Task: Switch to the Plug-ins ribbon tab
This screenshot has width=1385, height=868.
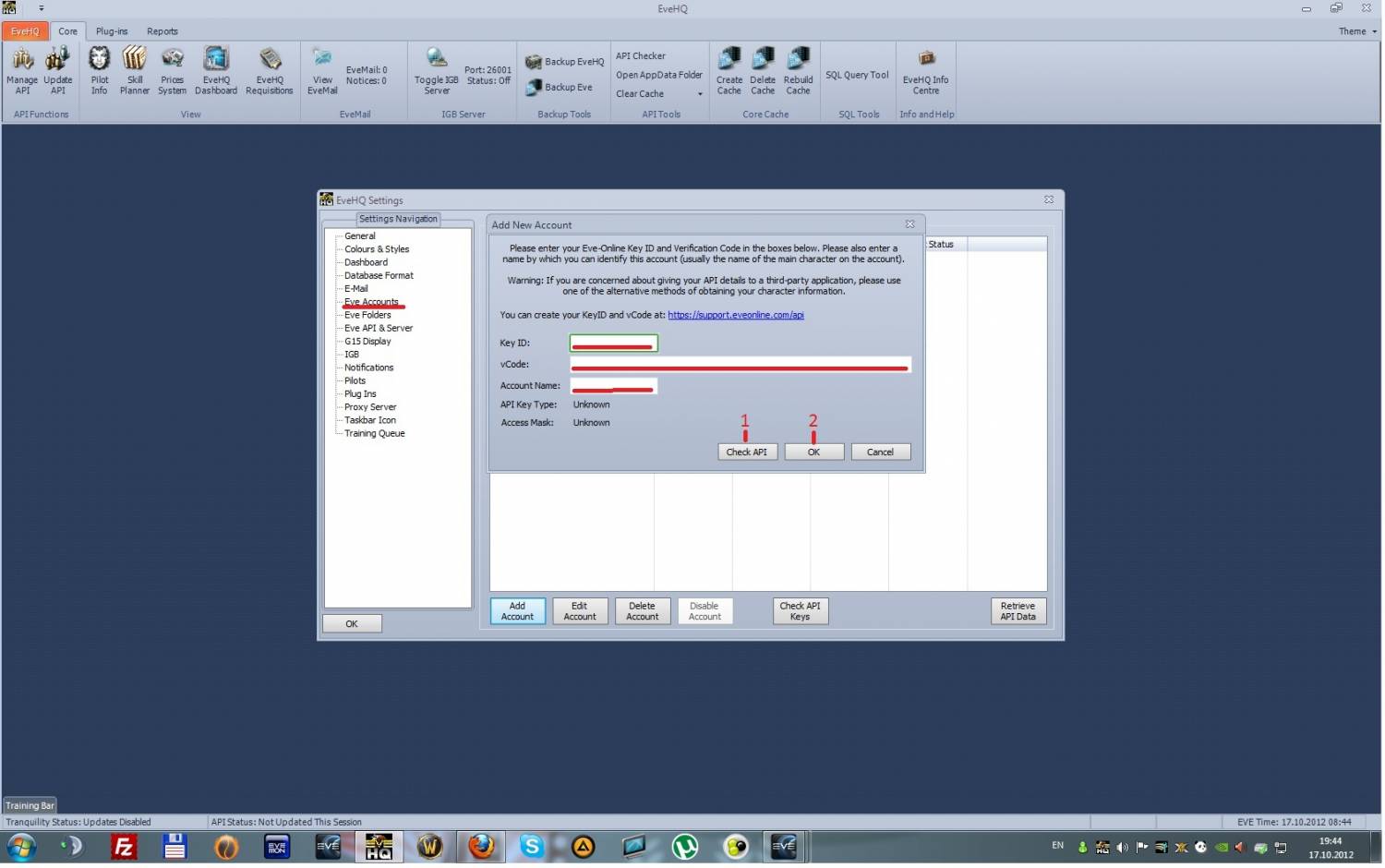Action: (x=112, y=31)
